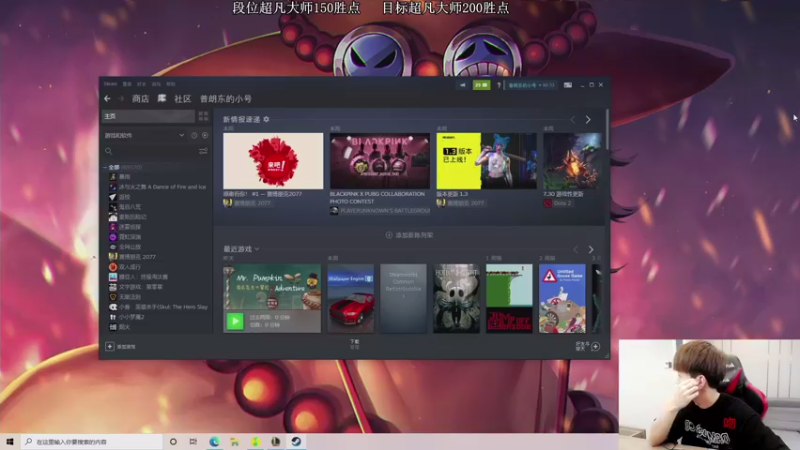Open Task View on taskbar
800x450 pixels.
pos(193,442)
